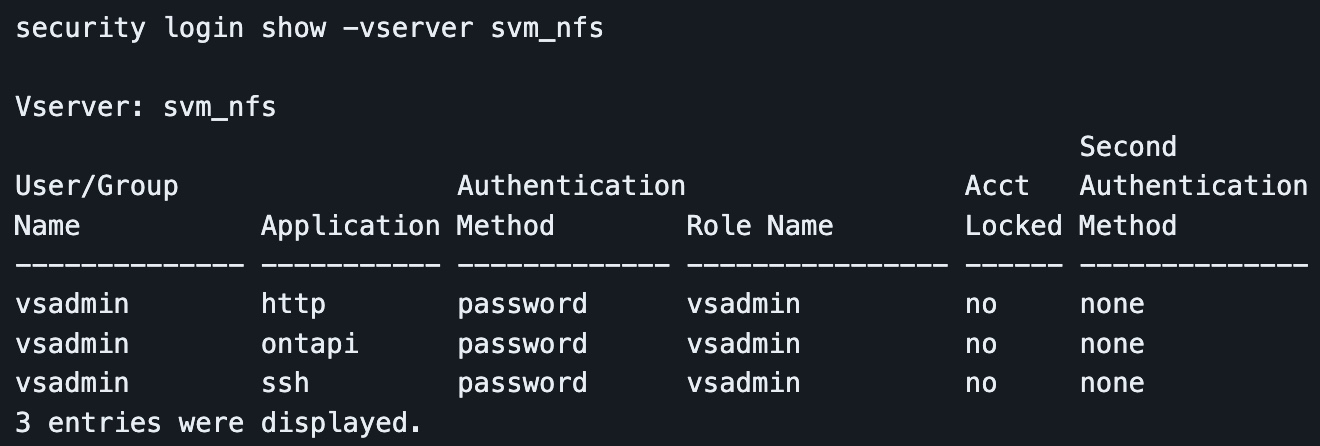The height and width of the screenshot is (446, 1320).
Task: Click role name 'vsadmin' in the ontapi row
Action: 743,344
